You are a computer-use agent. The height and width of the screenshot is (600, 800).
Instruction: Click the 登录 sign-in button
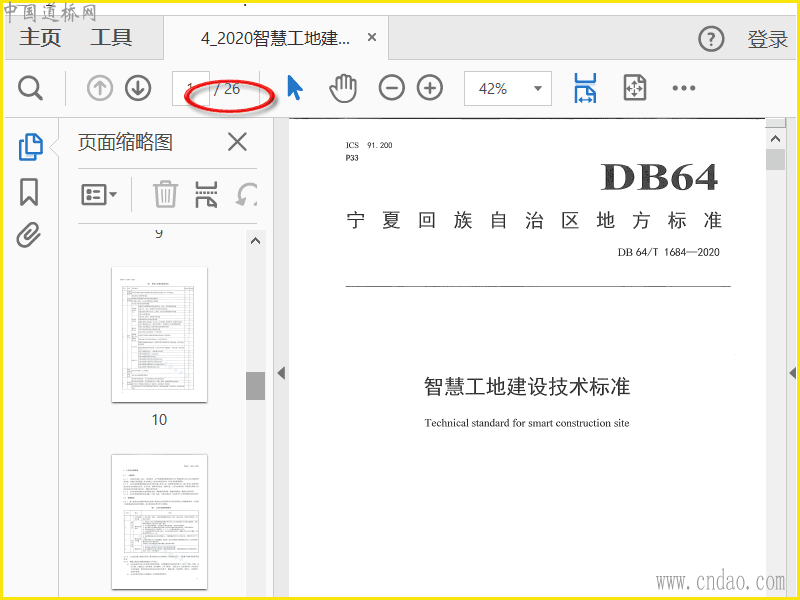[x=768, y=39]
